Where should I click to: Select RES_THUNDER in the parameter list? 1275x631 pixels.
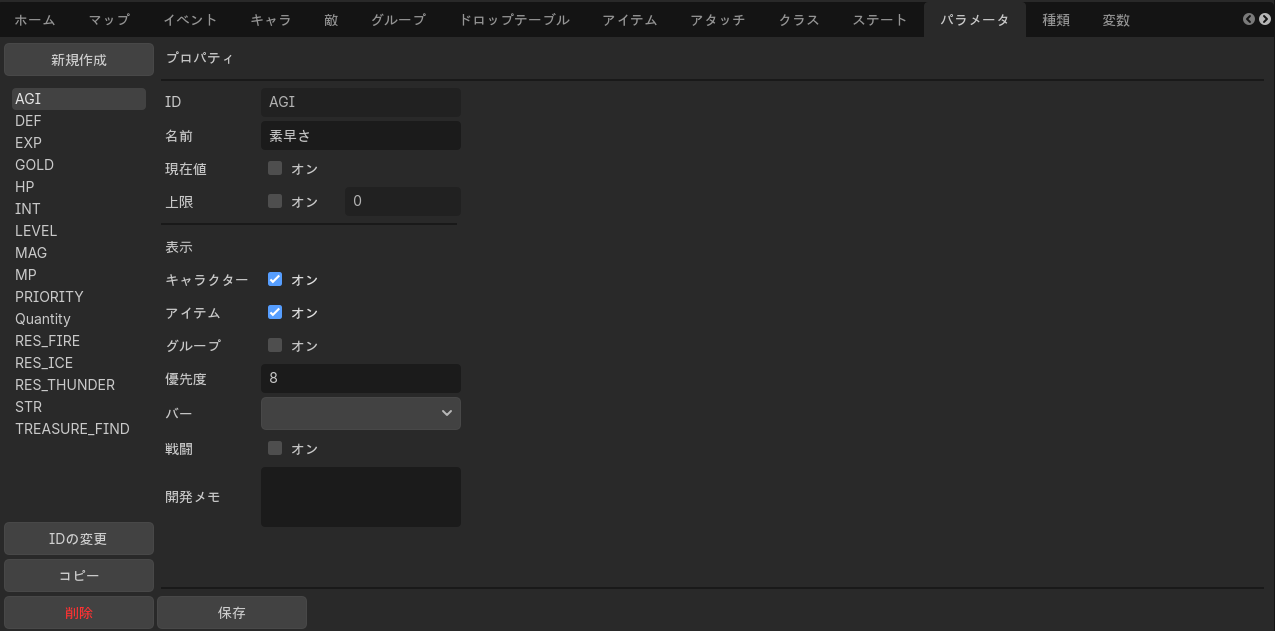[79, 385]
